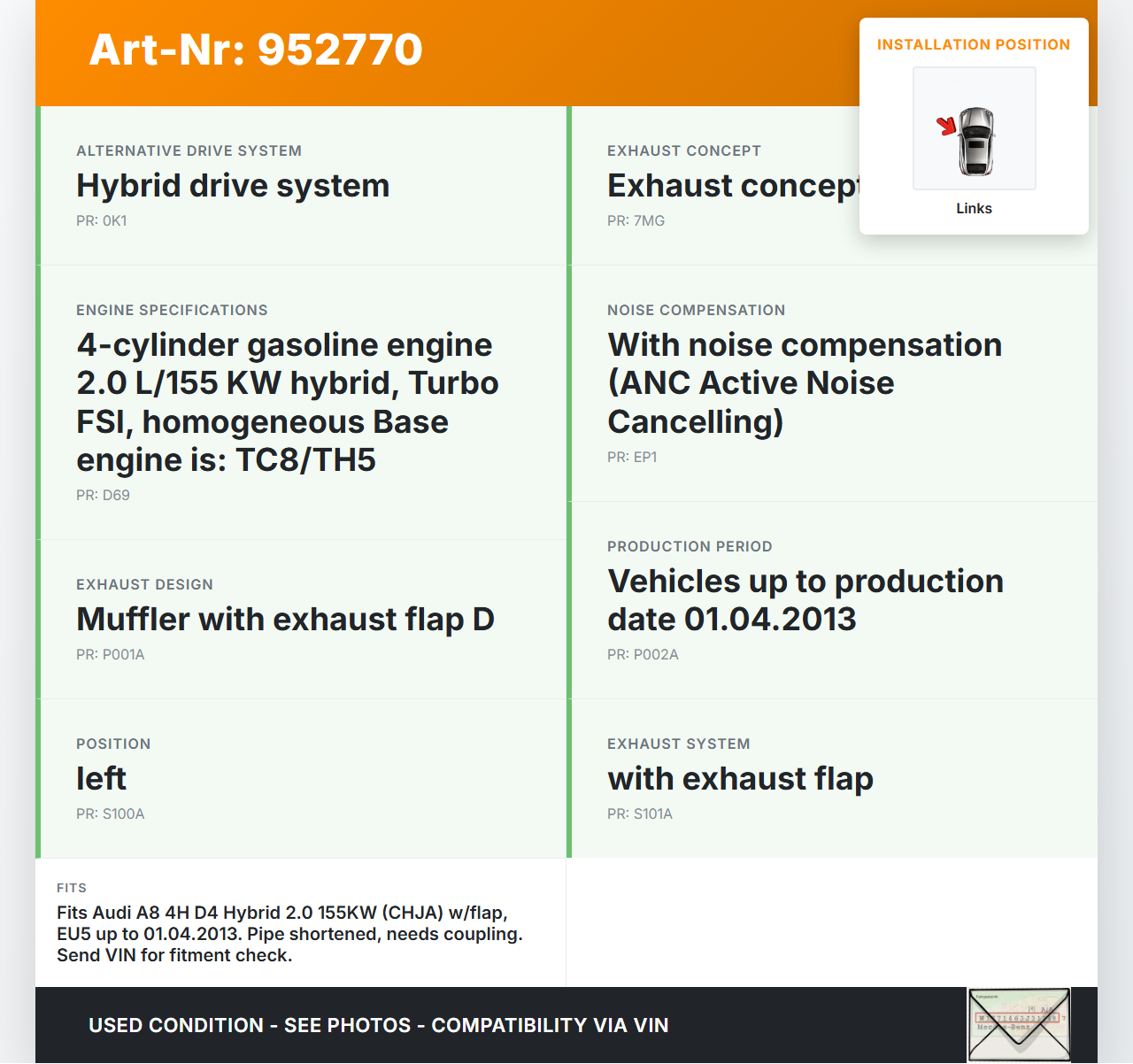1133x1064 pixels.
Task: Click the car installation position image
Action: point(975,128)
